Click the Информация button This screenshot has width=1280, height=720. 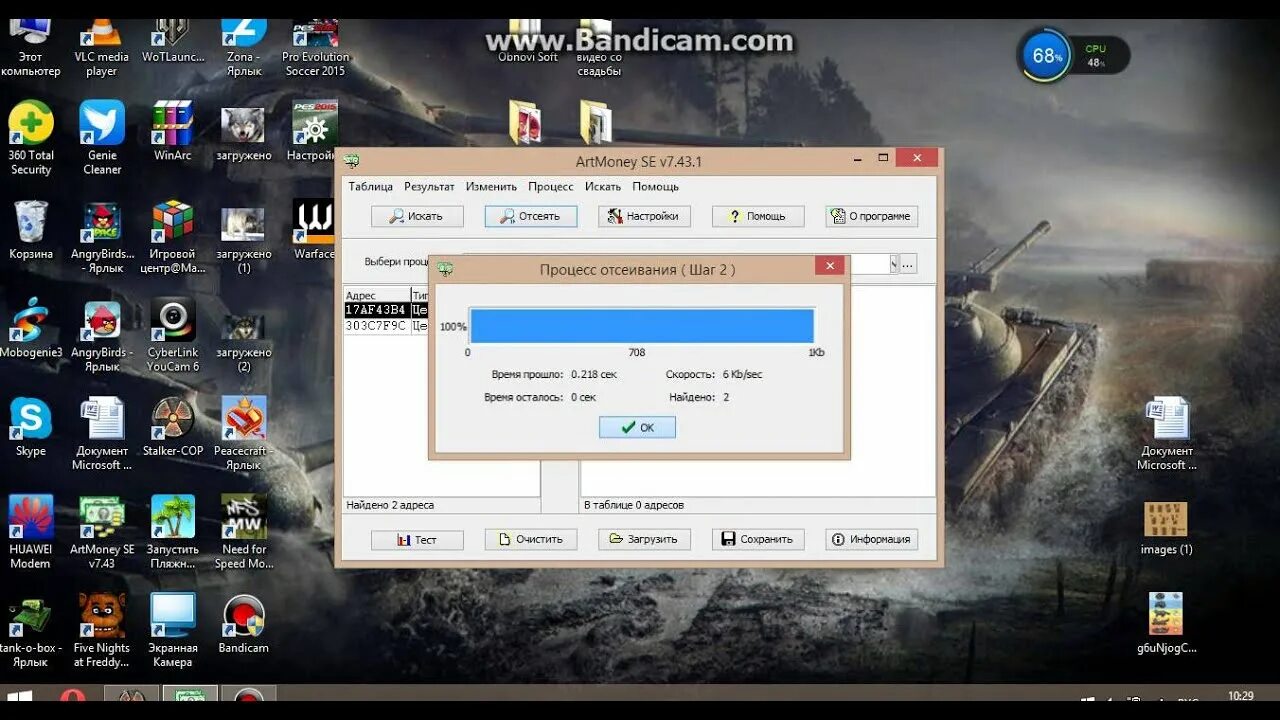tap(871, 539)
